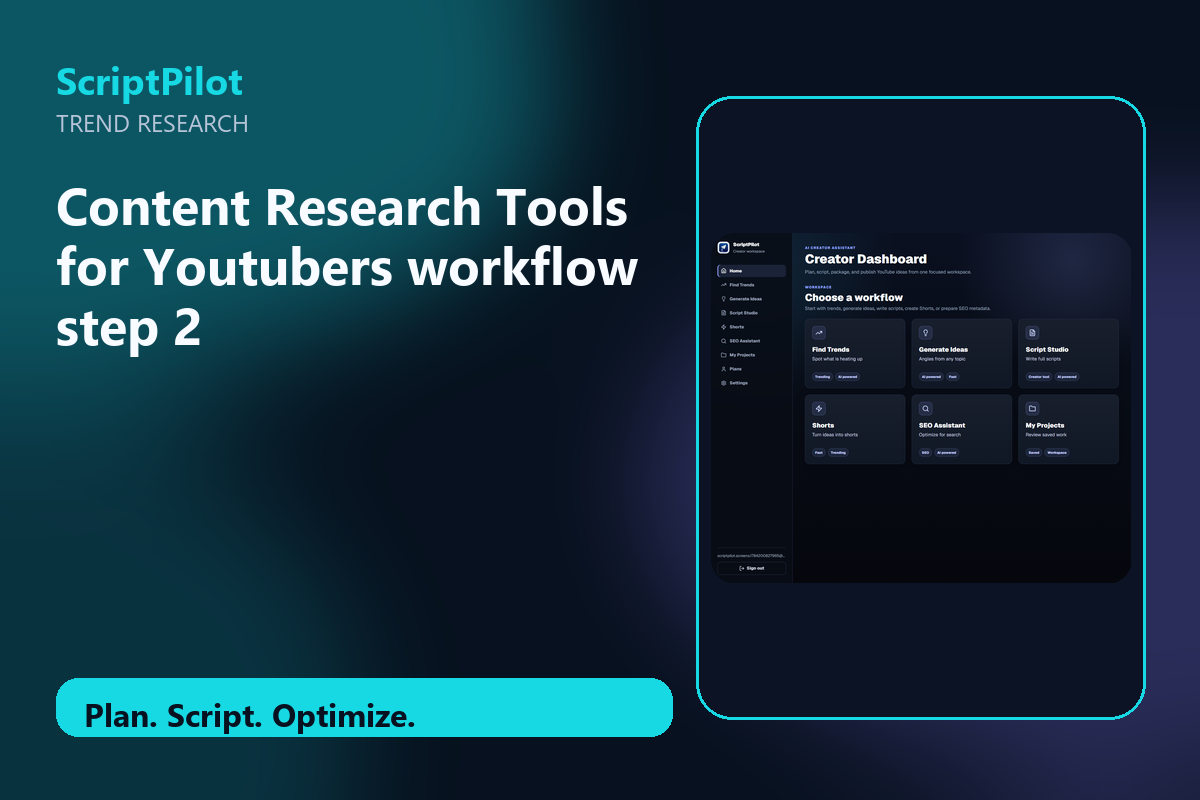Click the Sign out button

point(751,568)
